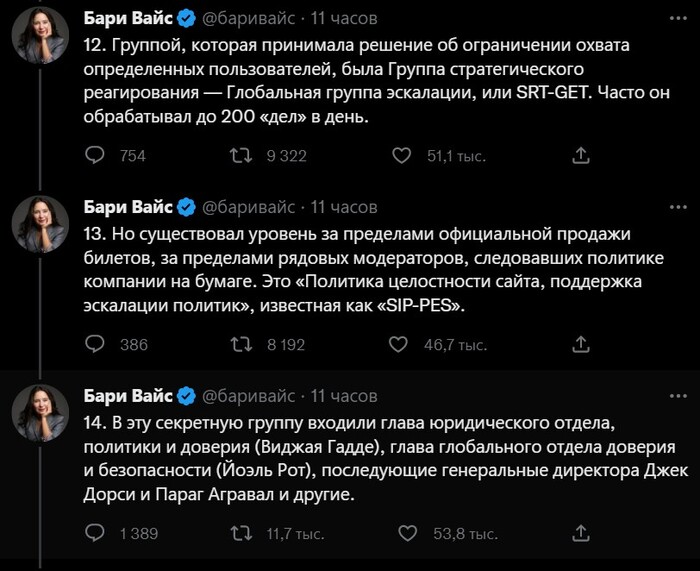Image resolution: width=700 pixels, height=571 pixels.
Task: Reply to tweet 13 with 386 replies
Action: tap(95, 344)
